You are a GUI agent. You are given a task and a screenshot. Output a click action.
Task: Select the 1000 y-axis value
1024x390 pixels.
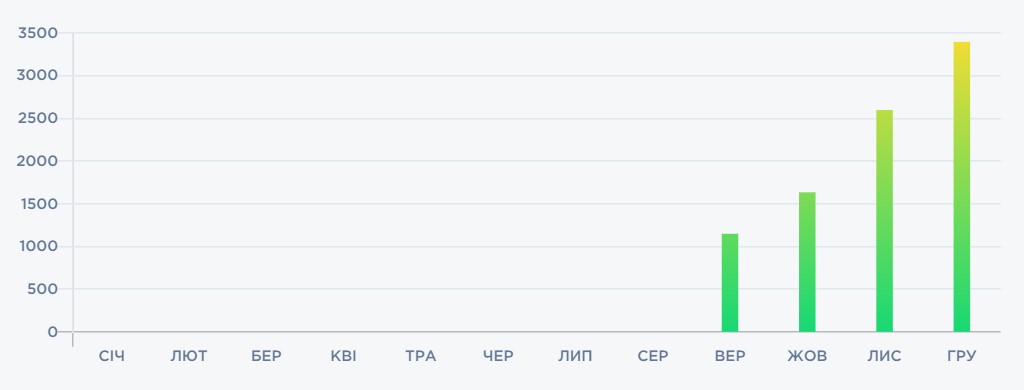39,246
